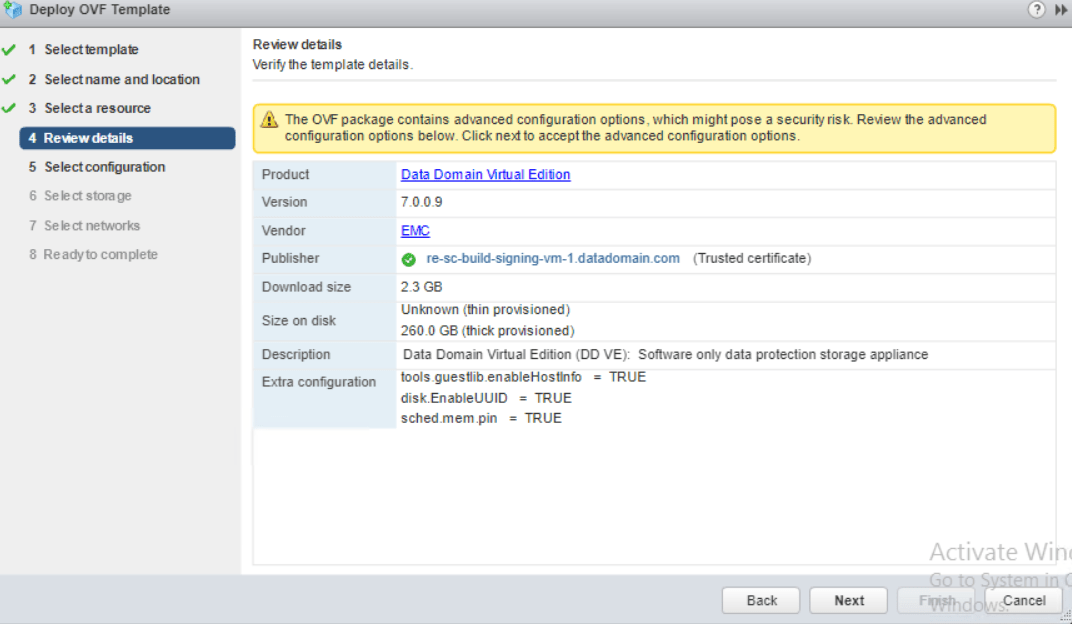Click the Extra configuration row label
1072x624 pixels.
click(x=319, y=382)
